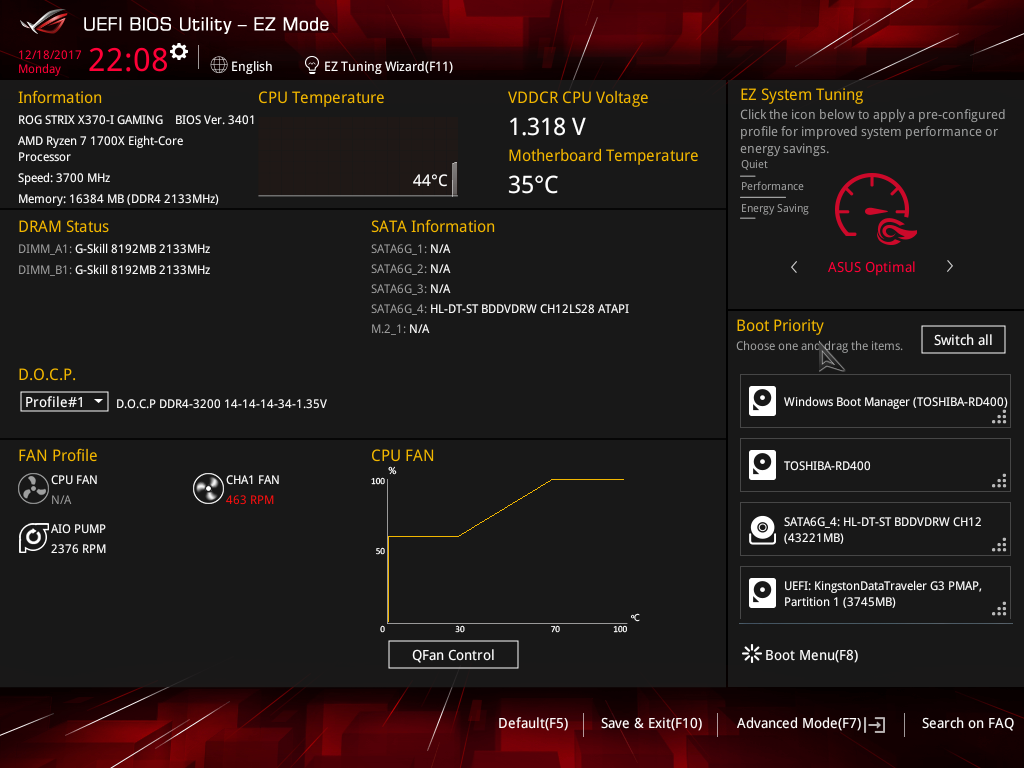Screen dimensions: 1024x768
Task: Click Memory 16384 MB info line
Action: pyautogui.click(x=118, y=199)
